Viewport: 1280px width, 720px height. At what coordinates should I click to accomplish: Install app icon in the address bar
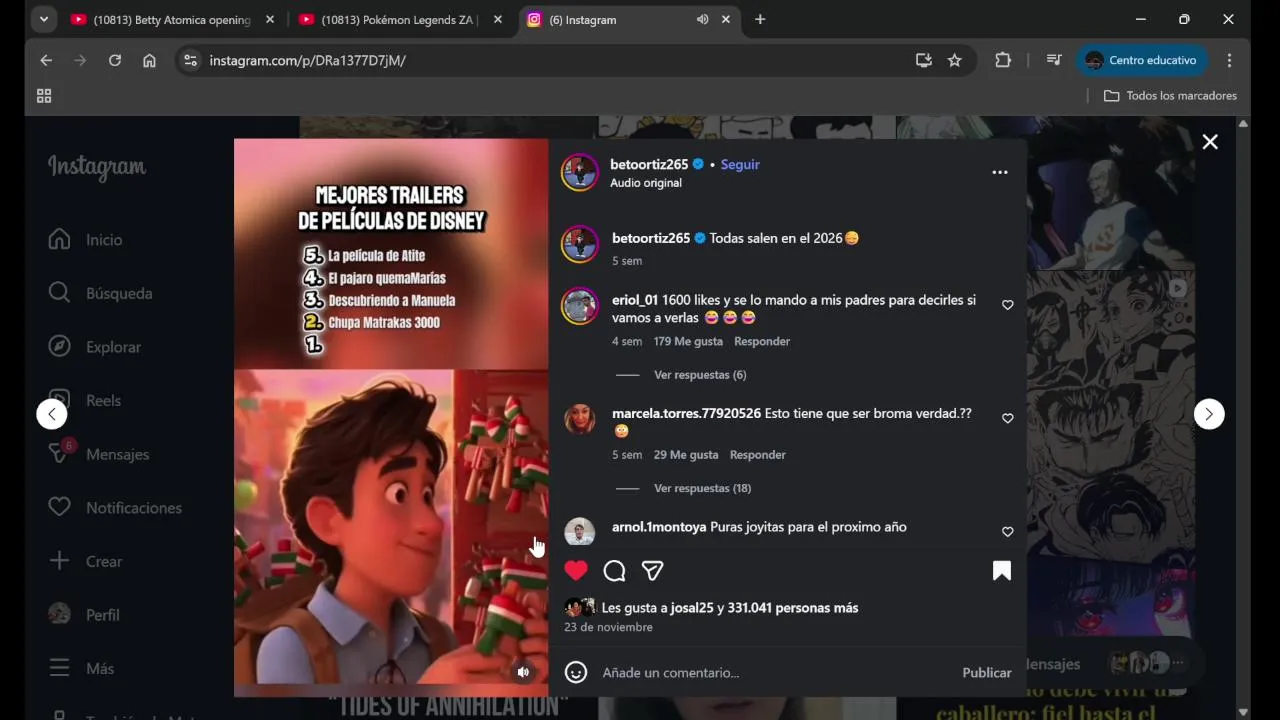[924, 61]
